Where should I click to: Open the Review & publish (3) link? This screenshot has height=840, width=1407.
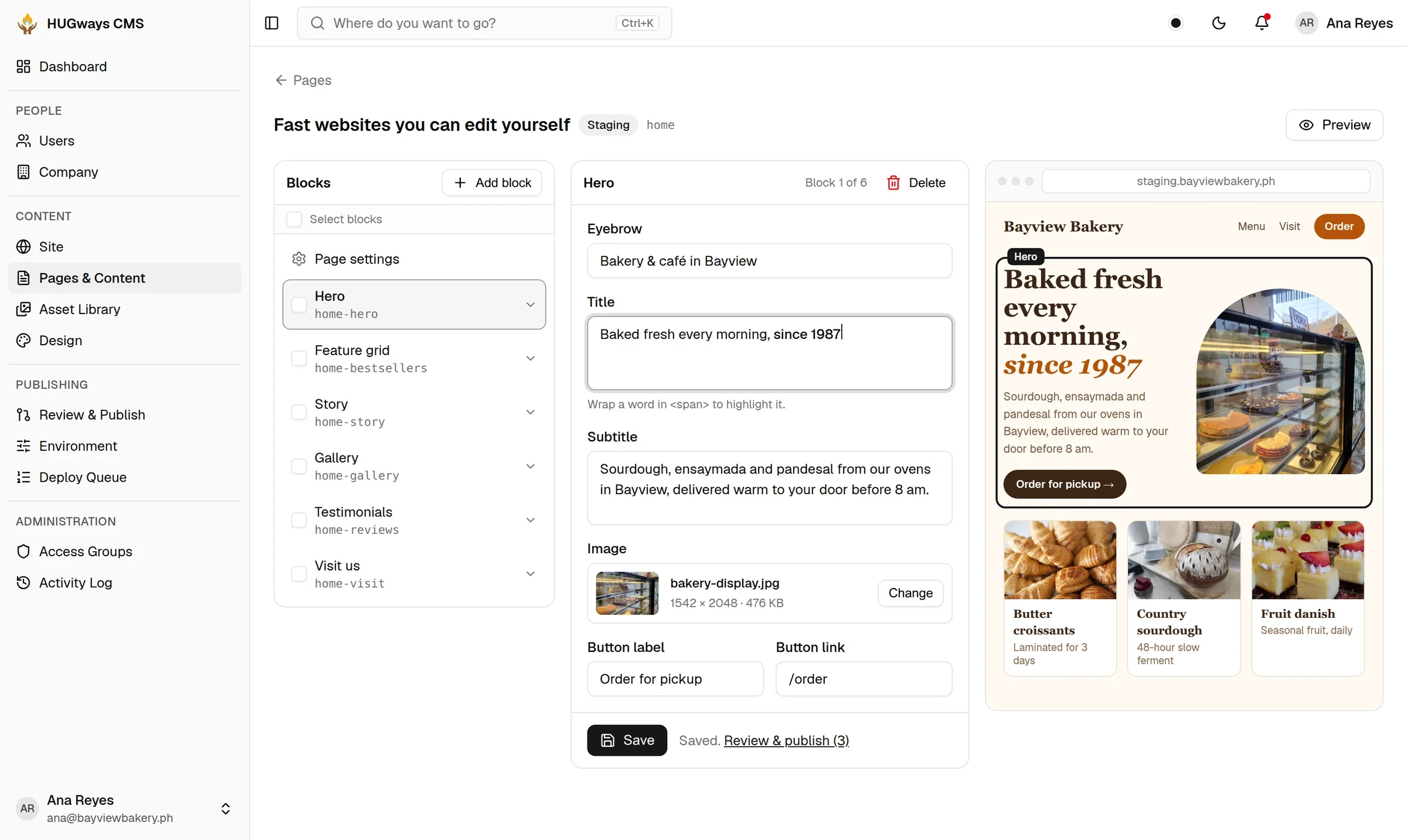786,740
